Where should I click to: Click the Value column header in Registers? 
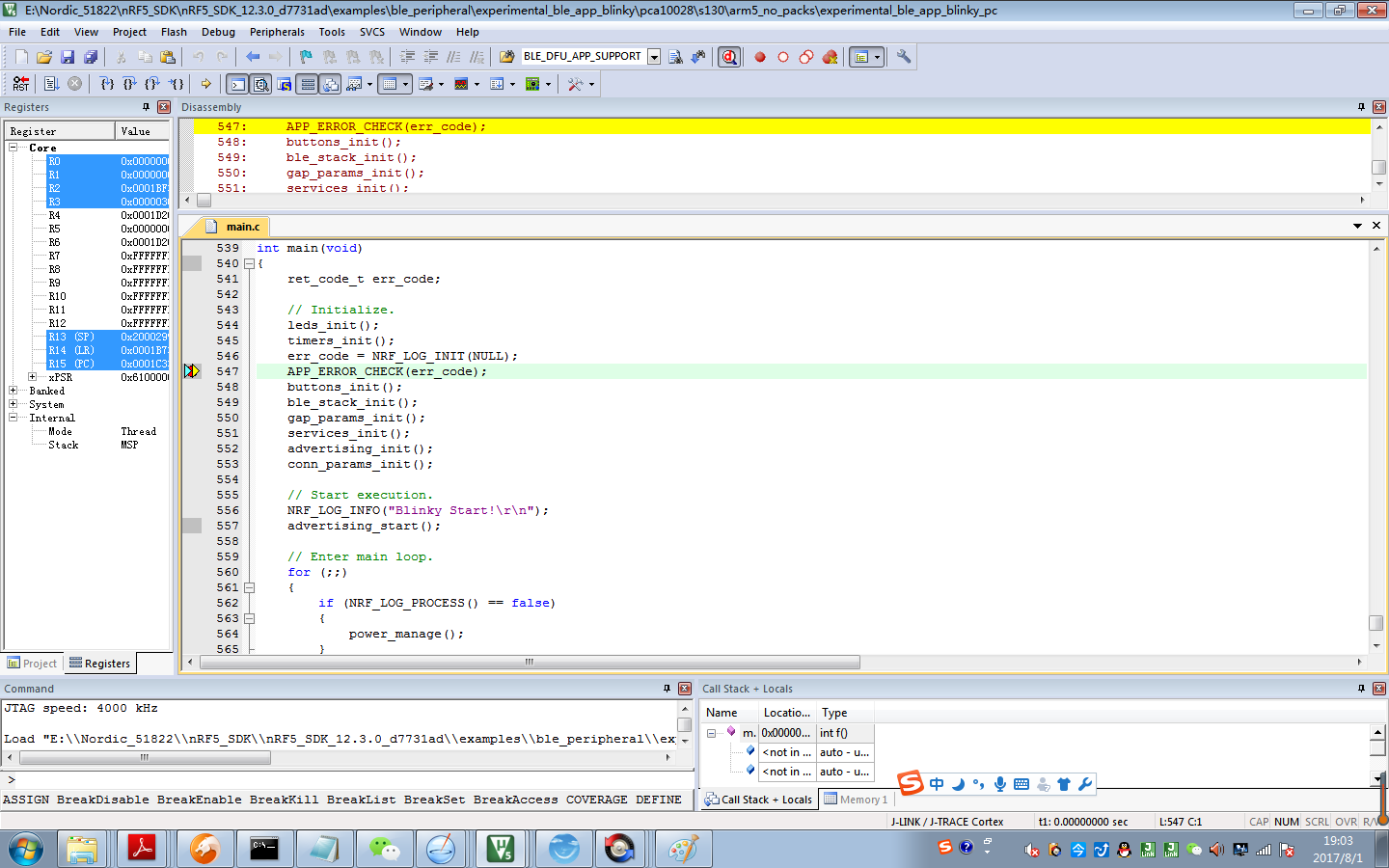tap(143, 131)
